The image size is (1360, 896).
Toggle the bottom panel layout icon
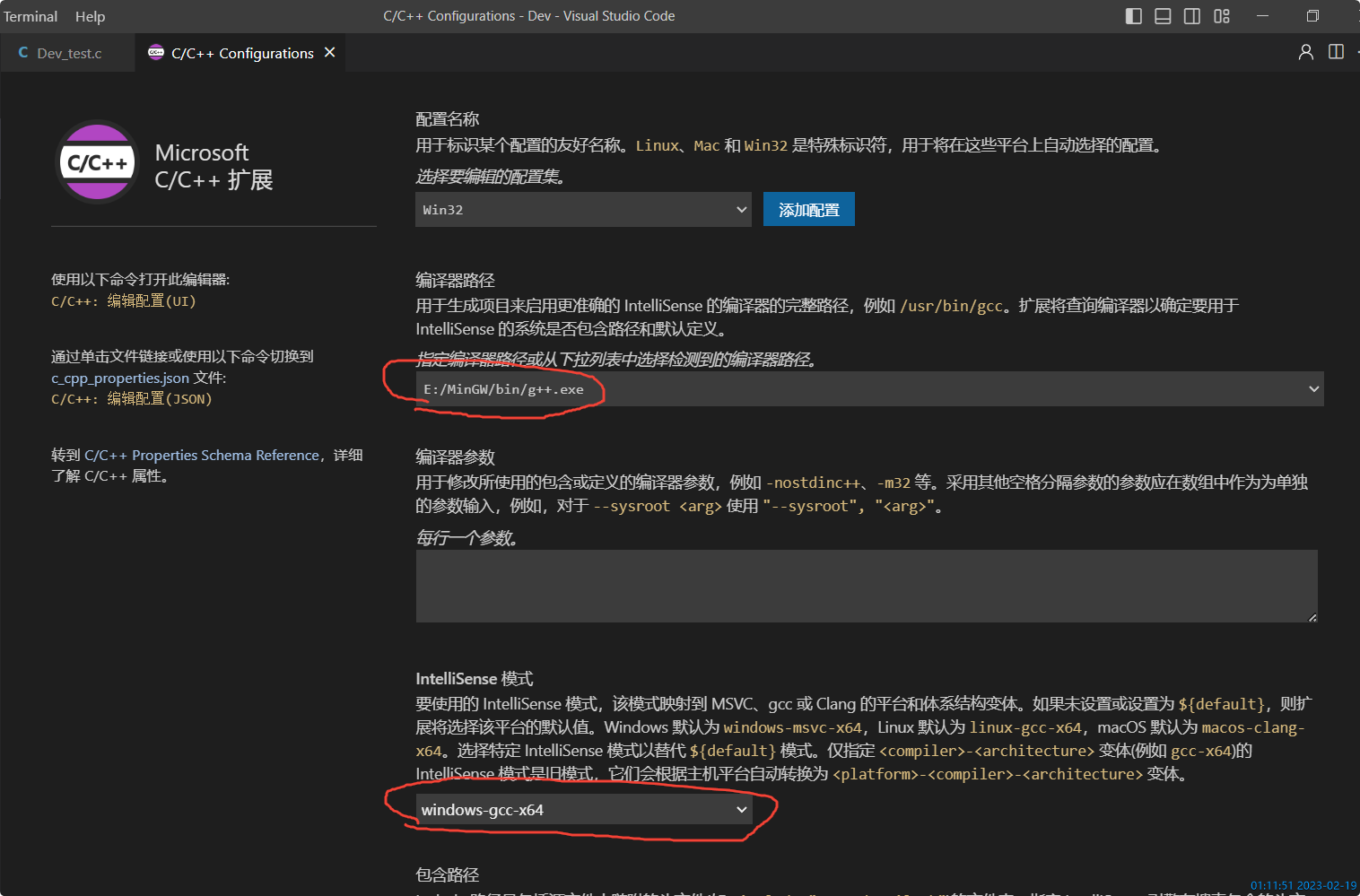[1163, 16]
